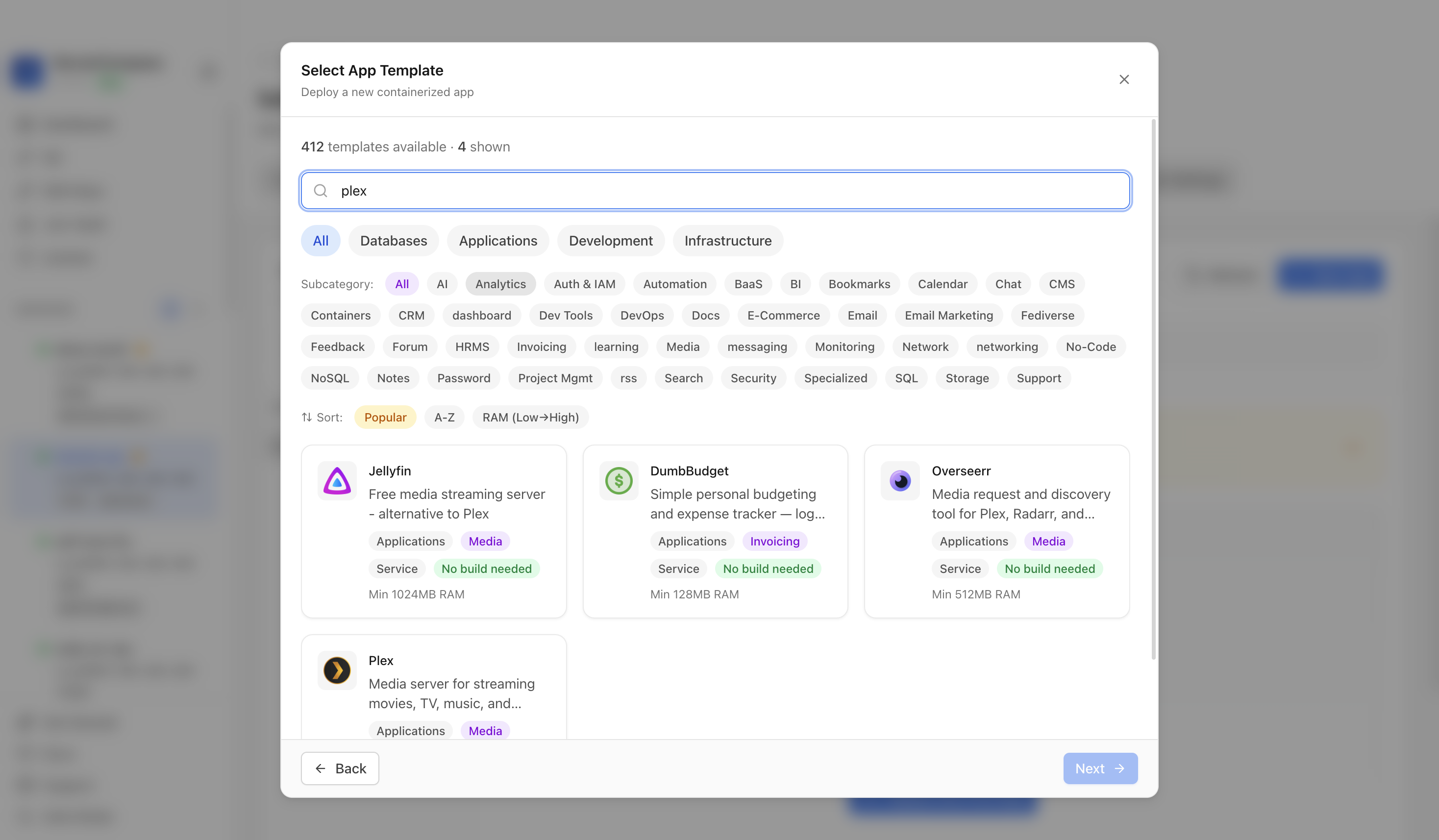Switch to the Applications category
The height and width of the screenshot is (840, 1439).
pos(498,241)
